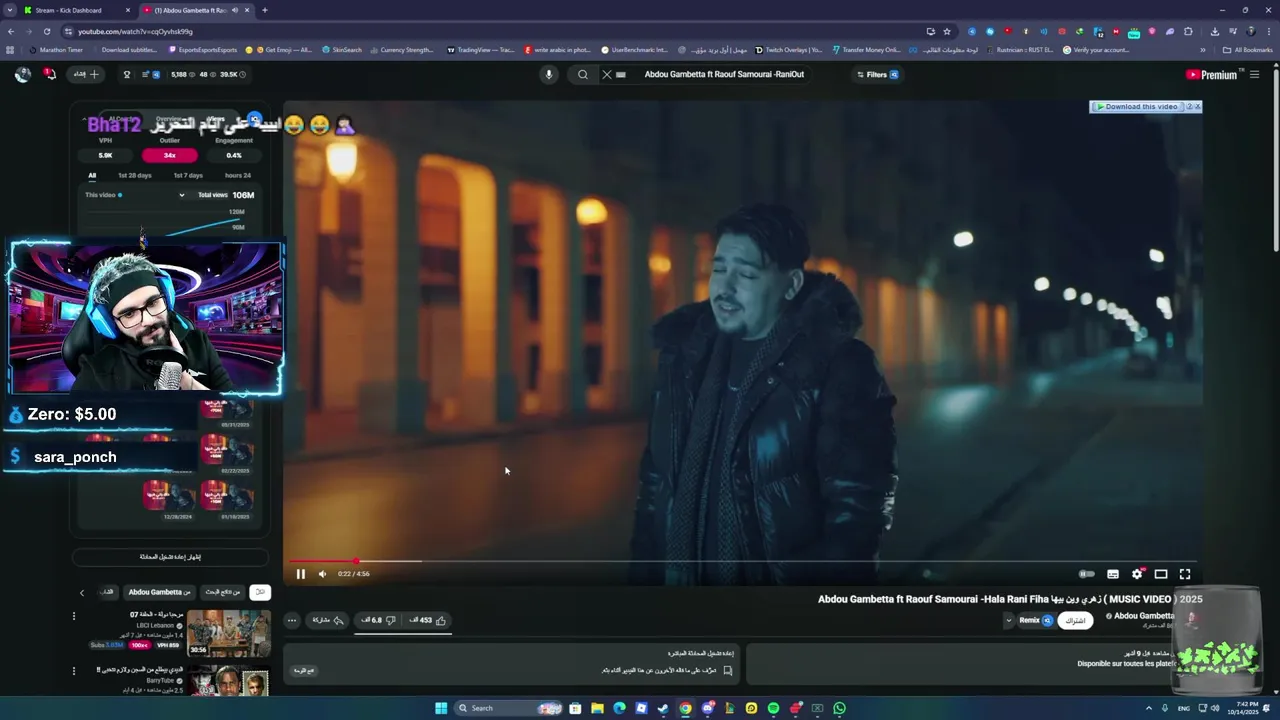Click the white subscribe button
1280x720 pixels.
tap(1075, 620)
